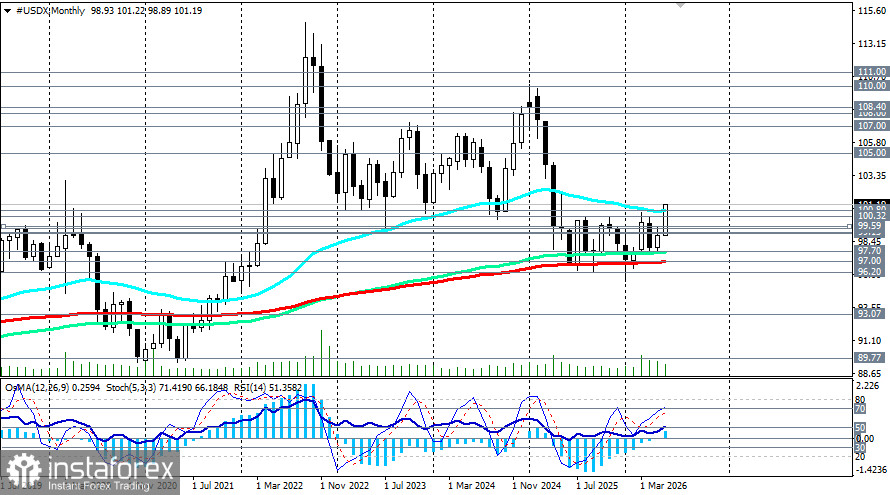The image size is (890, 495).
Task: Click the #USDX,Monthly chart title
Action: click(x=51, y=11)
